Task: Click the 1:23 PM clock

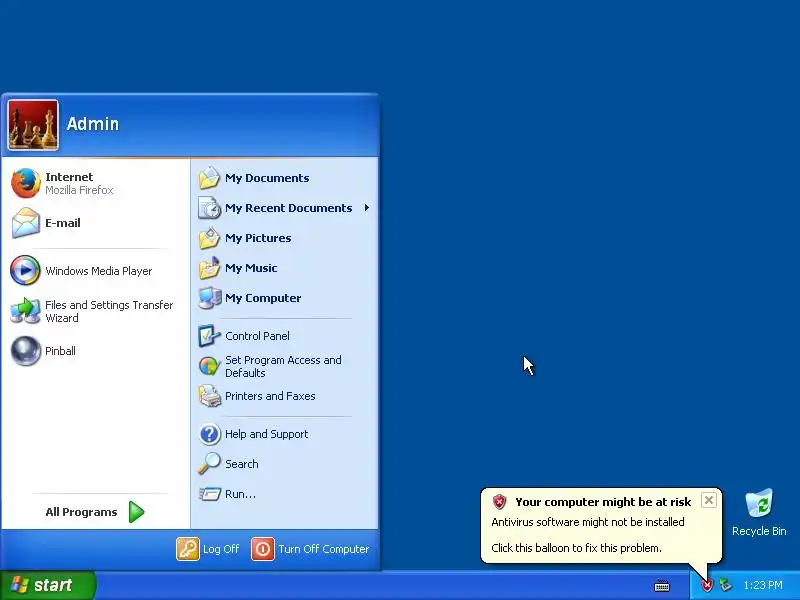Action: [x=763, y=585]
